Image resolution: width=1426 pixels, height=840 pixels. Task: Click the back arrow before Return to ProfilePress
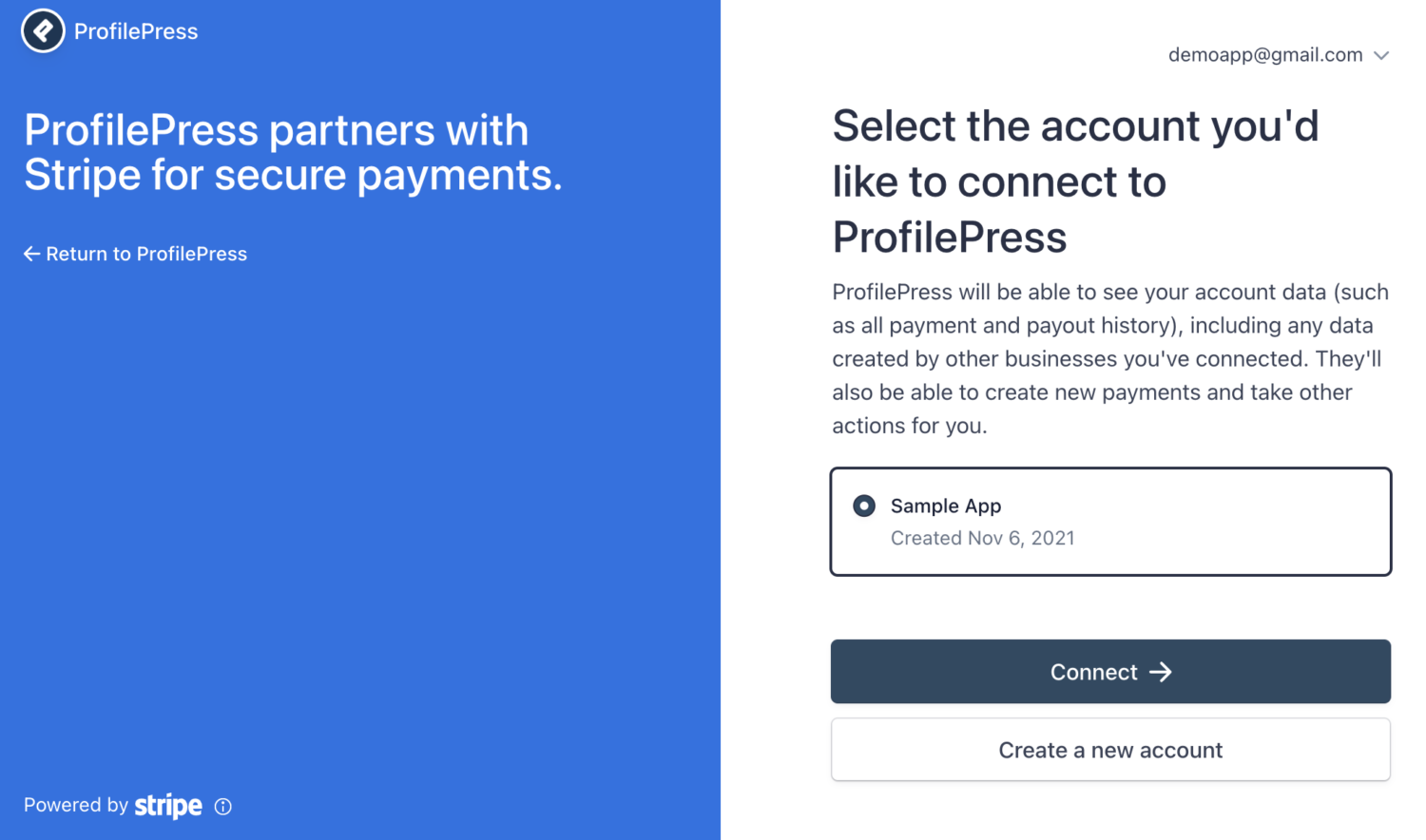click(x=32, y=254)
